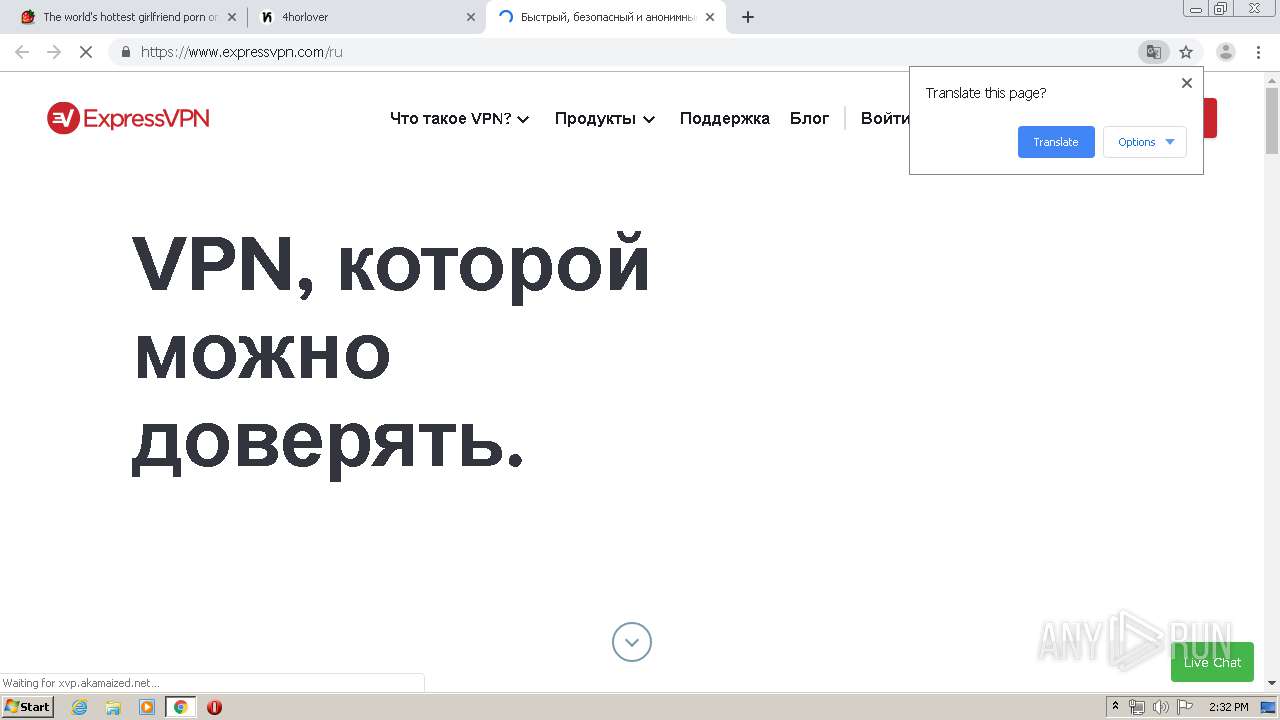Open the media player taskbar icon
The height and width of the screenshot is (720, 1280).
(147, 707)
